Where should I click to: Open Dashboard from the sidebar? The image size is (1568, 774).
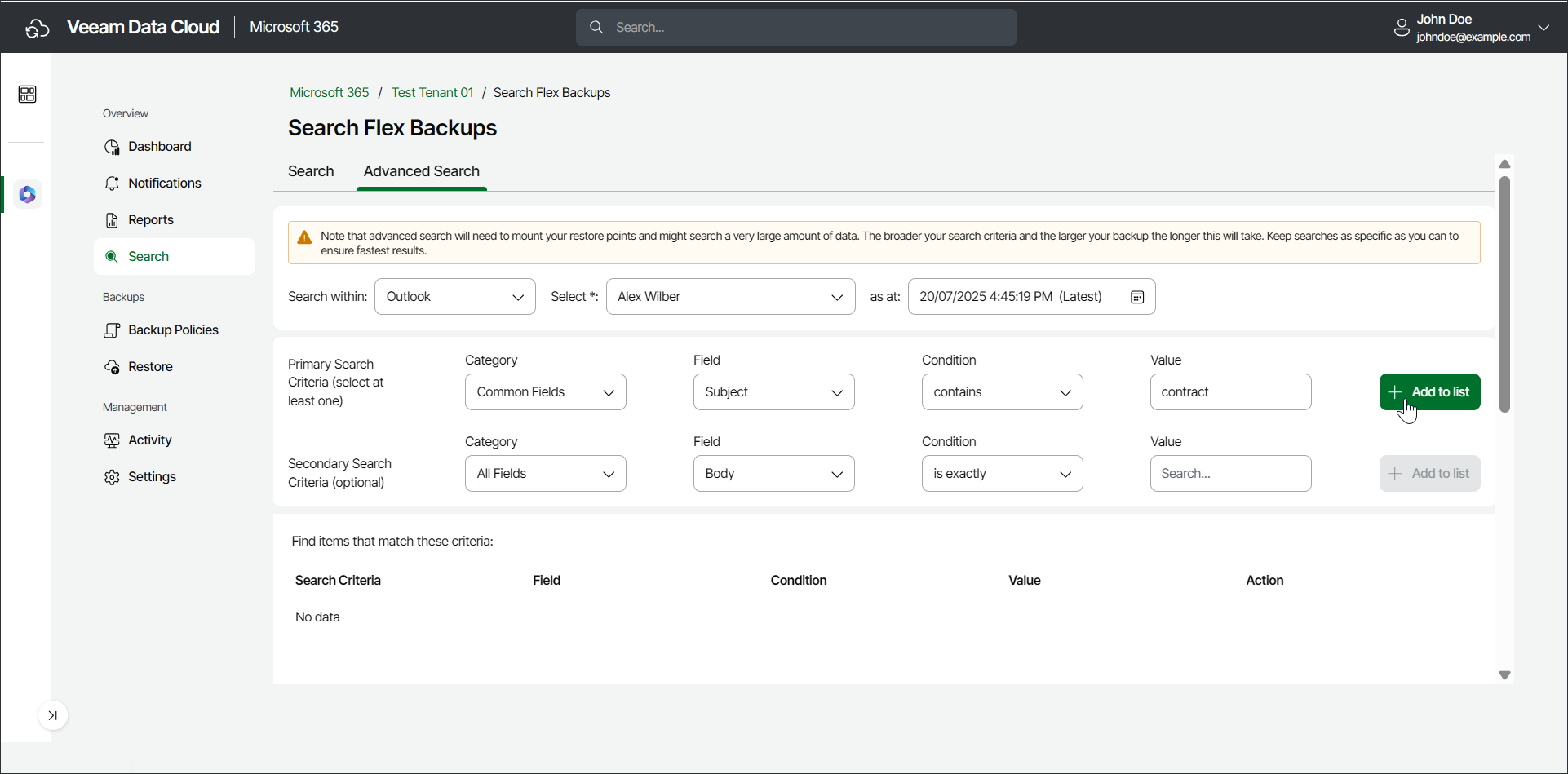(x=175, y=147)
